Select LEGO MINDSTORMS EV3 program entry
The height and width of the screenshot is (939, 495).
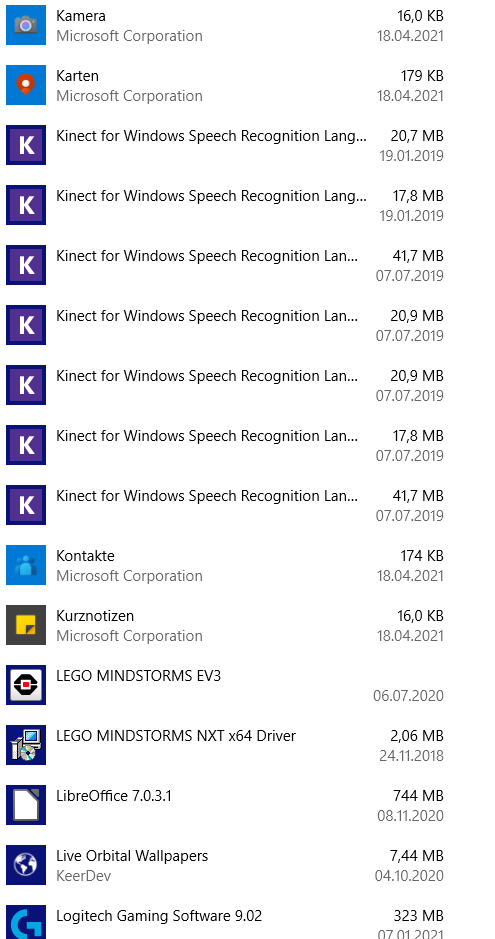click(225, 684)
